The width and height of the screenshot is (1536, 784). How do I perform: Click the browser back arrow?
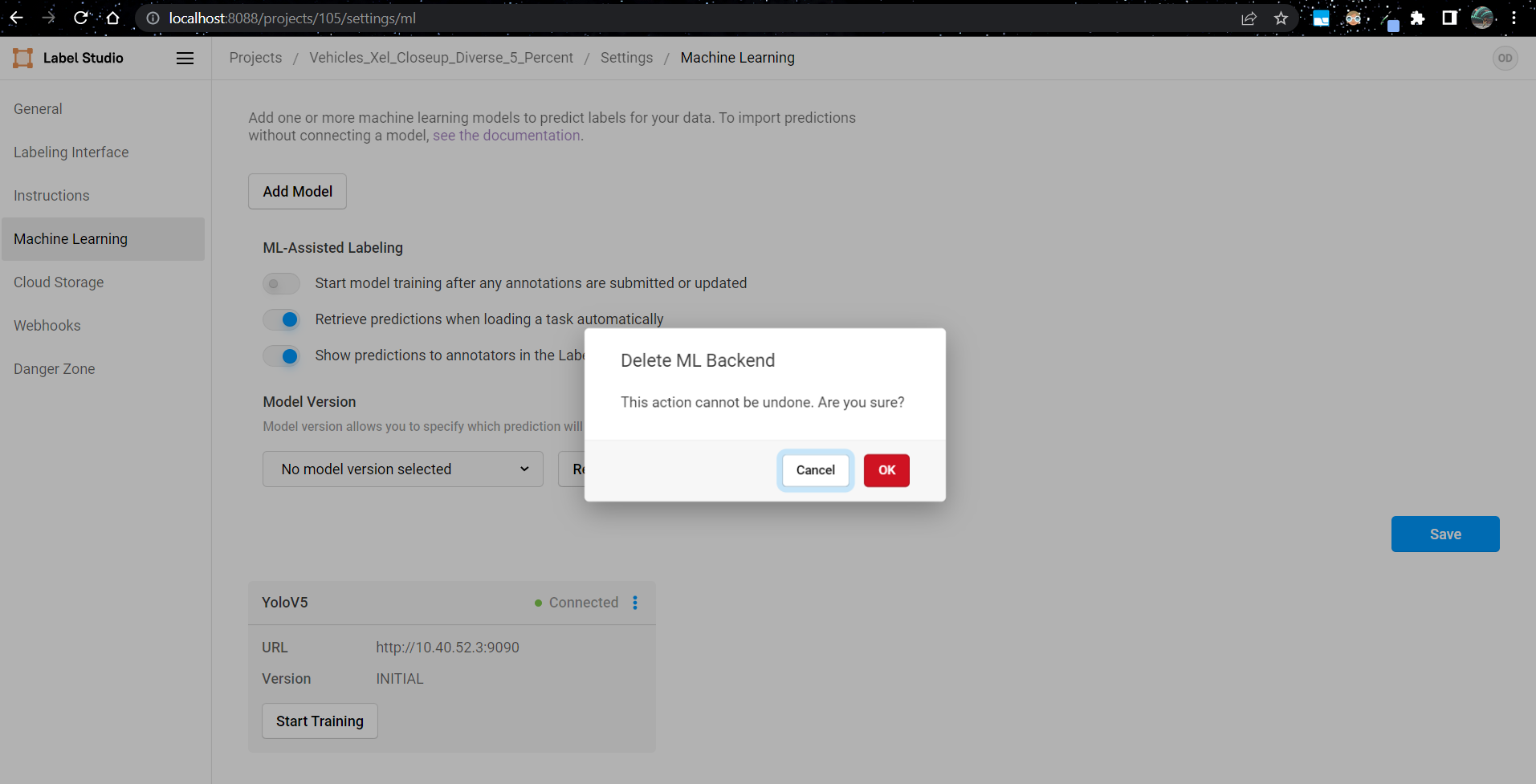[x=16, y=18]
